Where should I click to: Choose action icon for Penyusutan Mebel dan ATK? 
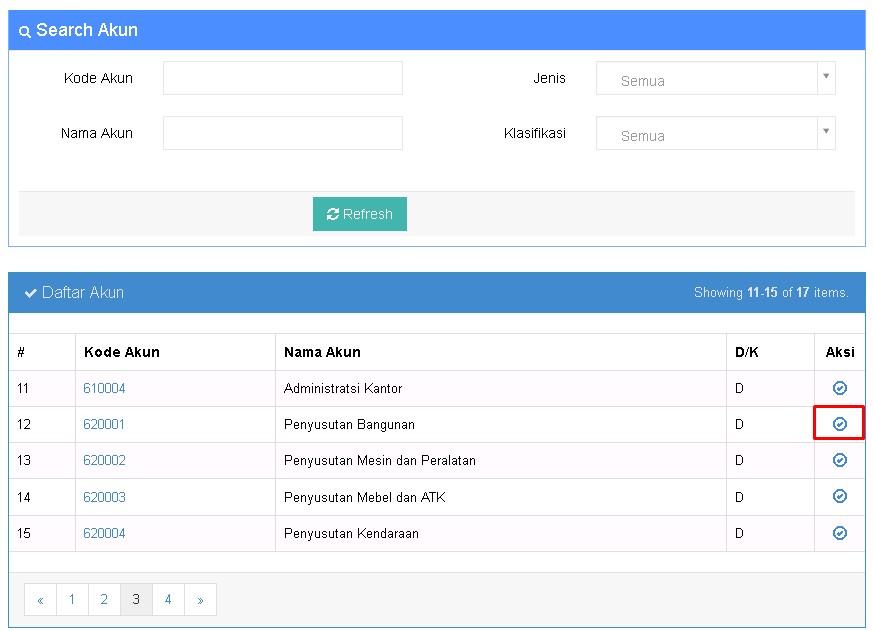(839, 497)
